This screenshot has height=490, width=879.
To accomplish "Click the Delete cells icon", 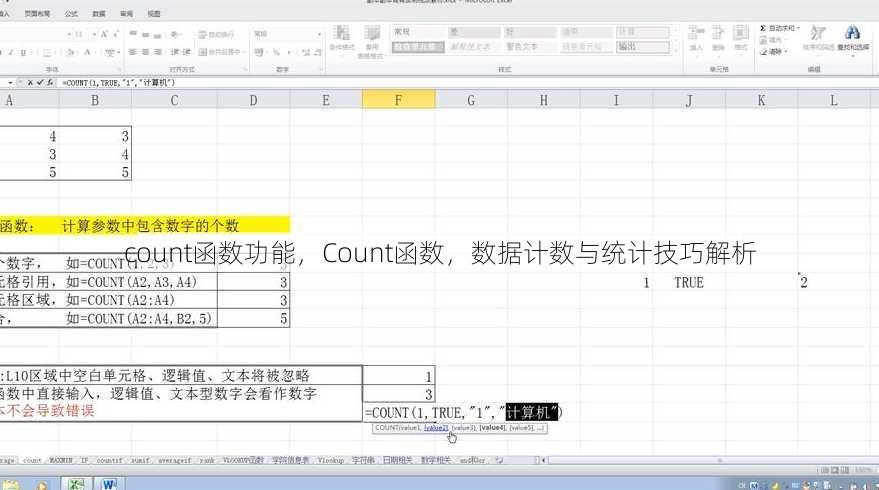I will (718, 33).
